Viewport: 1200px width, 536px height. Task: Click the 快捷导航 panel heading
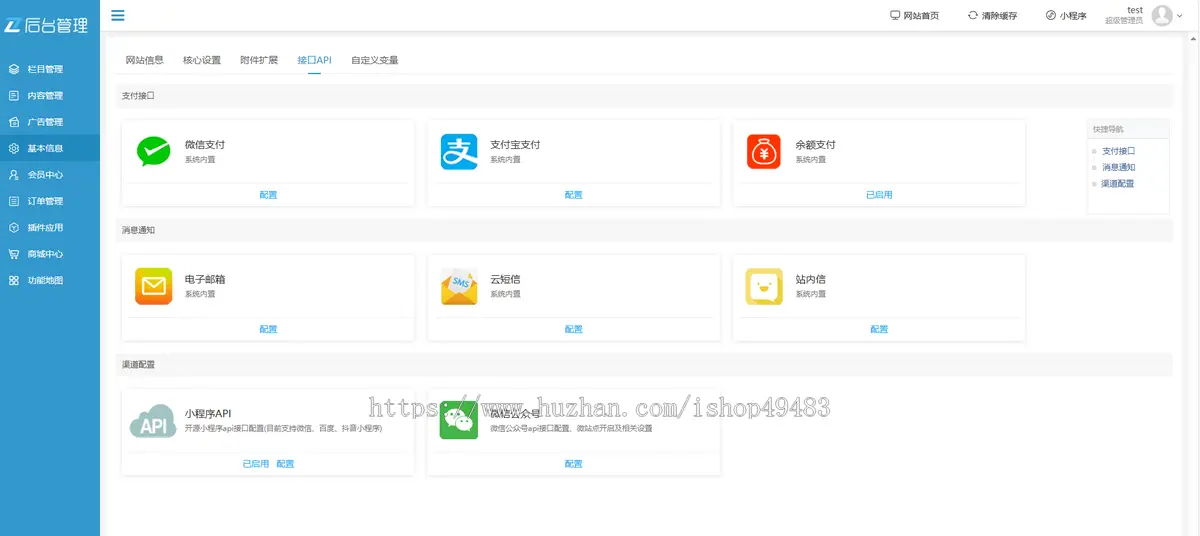pos(1108,129)
